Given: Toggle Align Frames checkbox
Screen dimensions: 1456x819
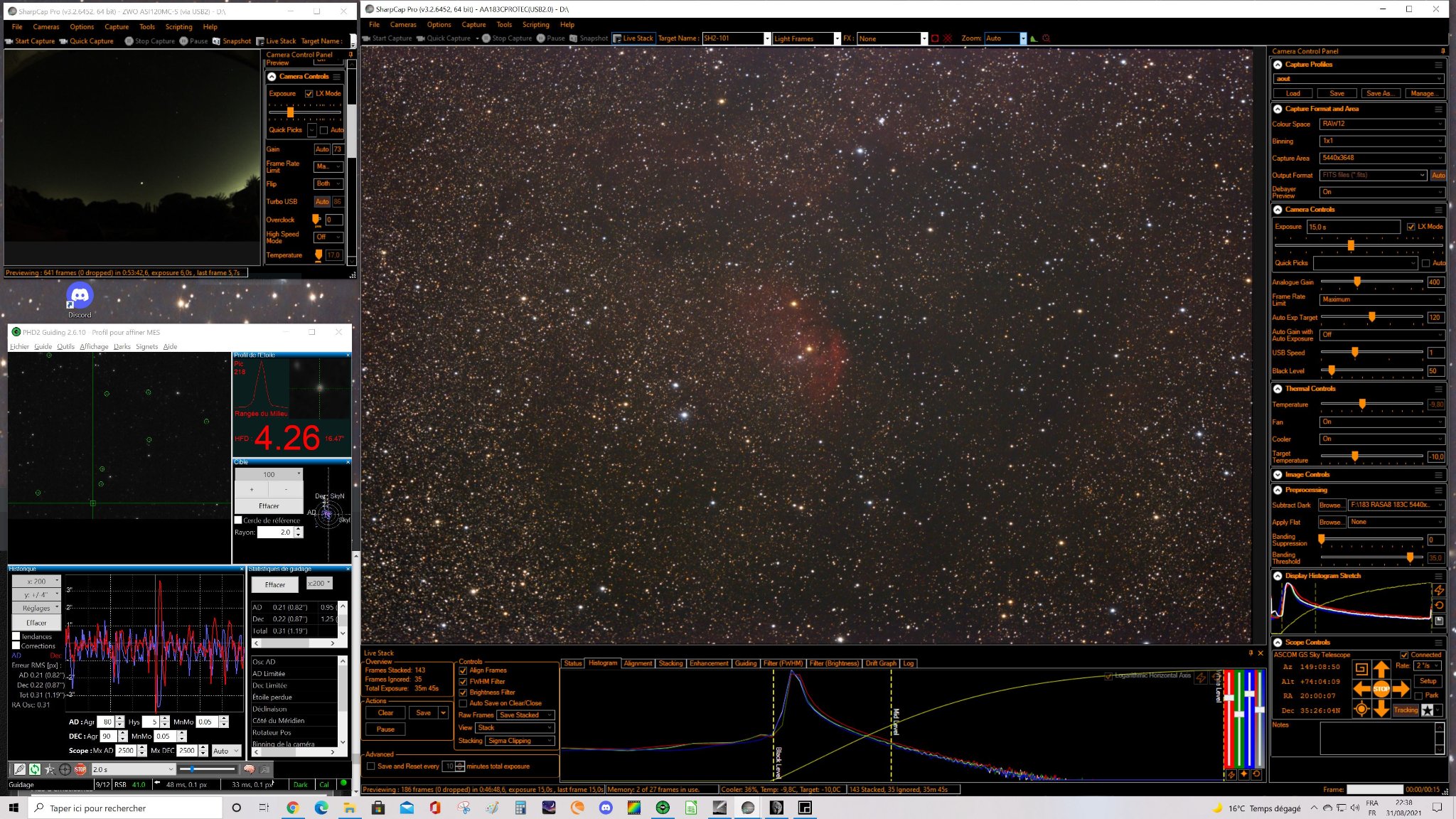Looking at the screenshot, I should coord(463,670).
